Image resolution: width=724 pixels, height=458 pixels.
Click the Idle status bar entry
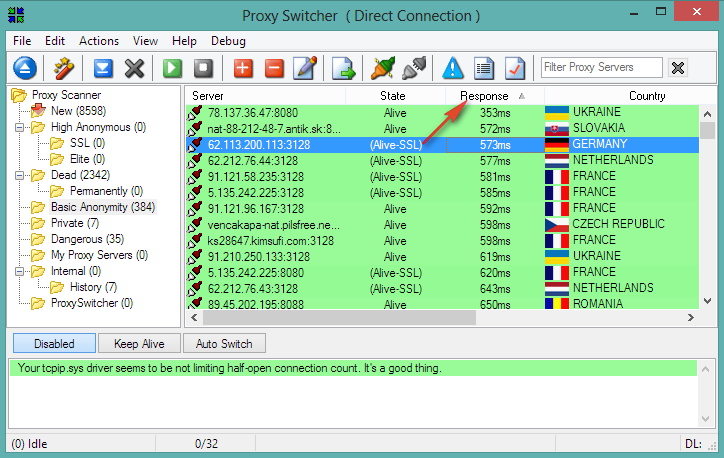(29, 444)
